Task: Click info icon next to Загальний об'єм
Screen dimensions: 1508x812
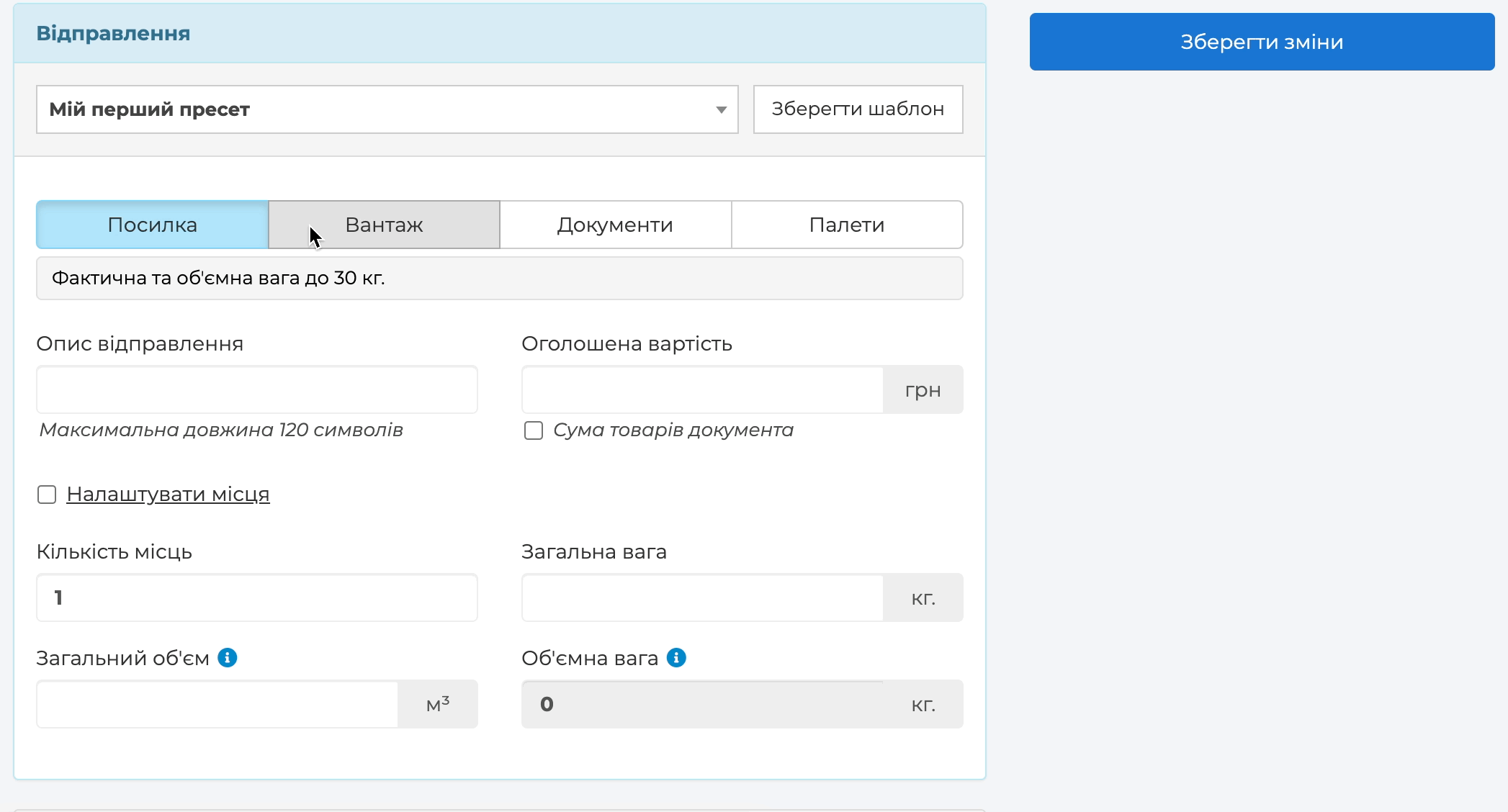Action: [x=228, y=657]
